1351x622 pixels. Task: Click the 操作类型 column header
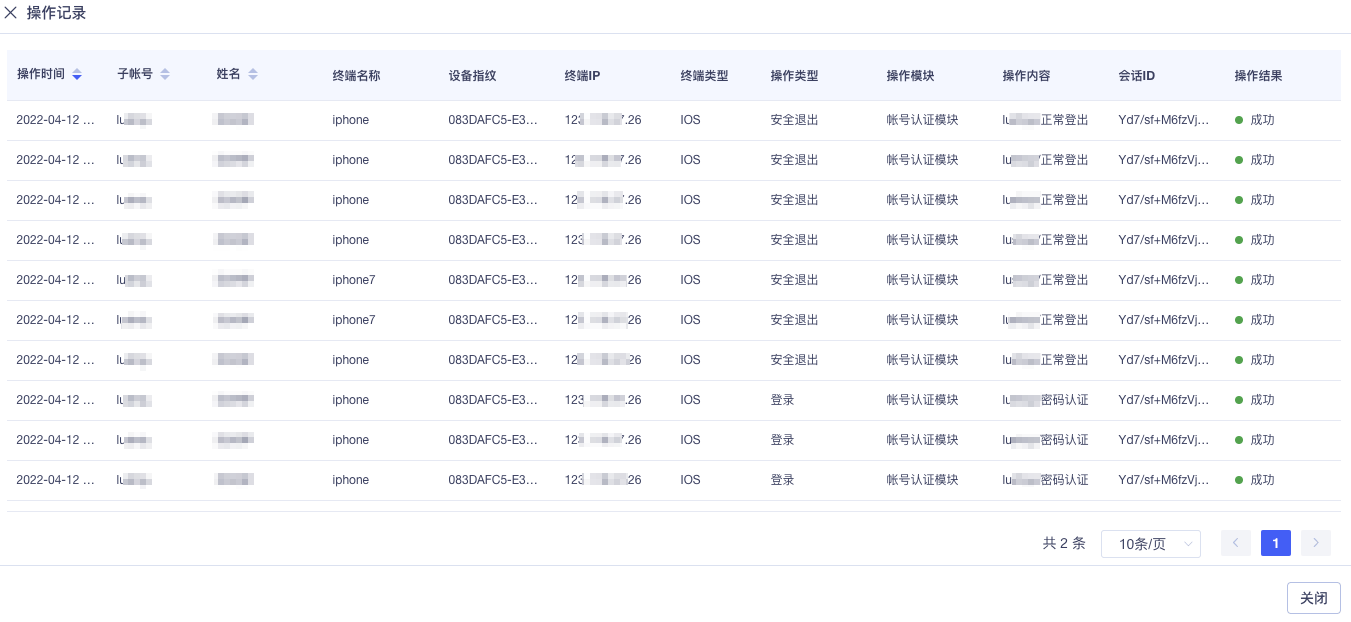click(794, 75)
